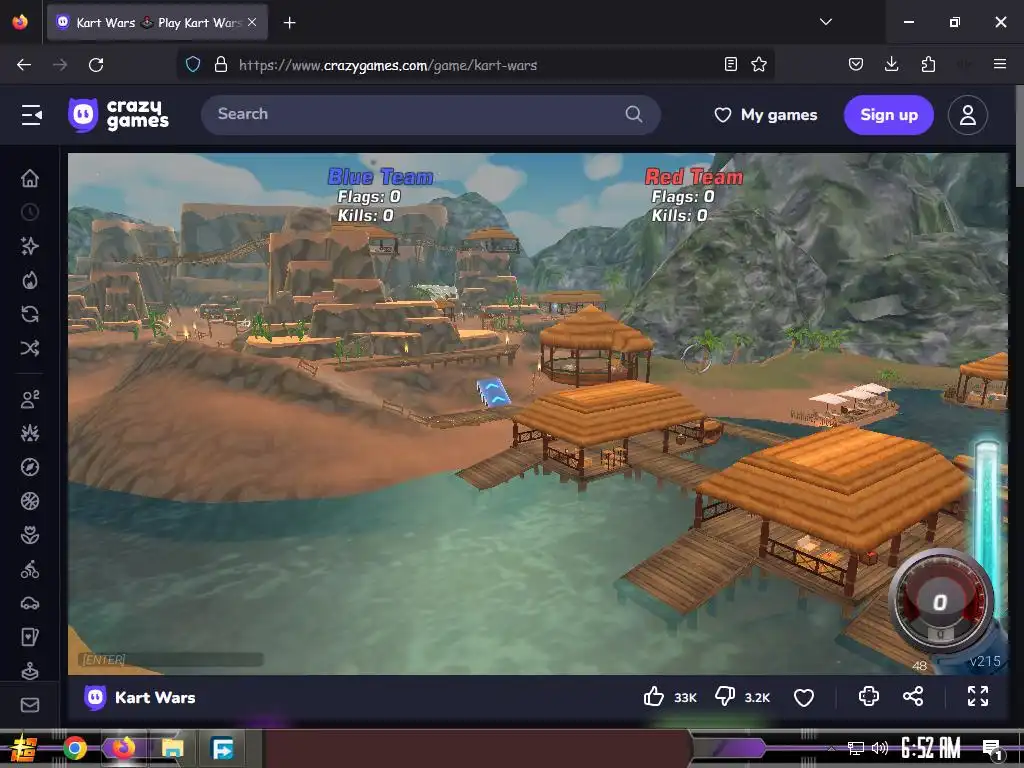This screenshot has height=768, width=1024.
Task: Collapse the sidebar menu toggle
Action: 31,115
